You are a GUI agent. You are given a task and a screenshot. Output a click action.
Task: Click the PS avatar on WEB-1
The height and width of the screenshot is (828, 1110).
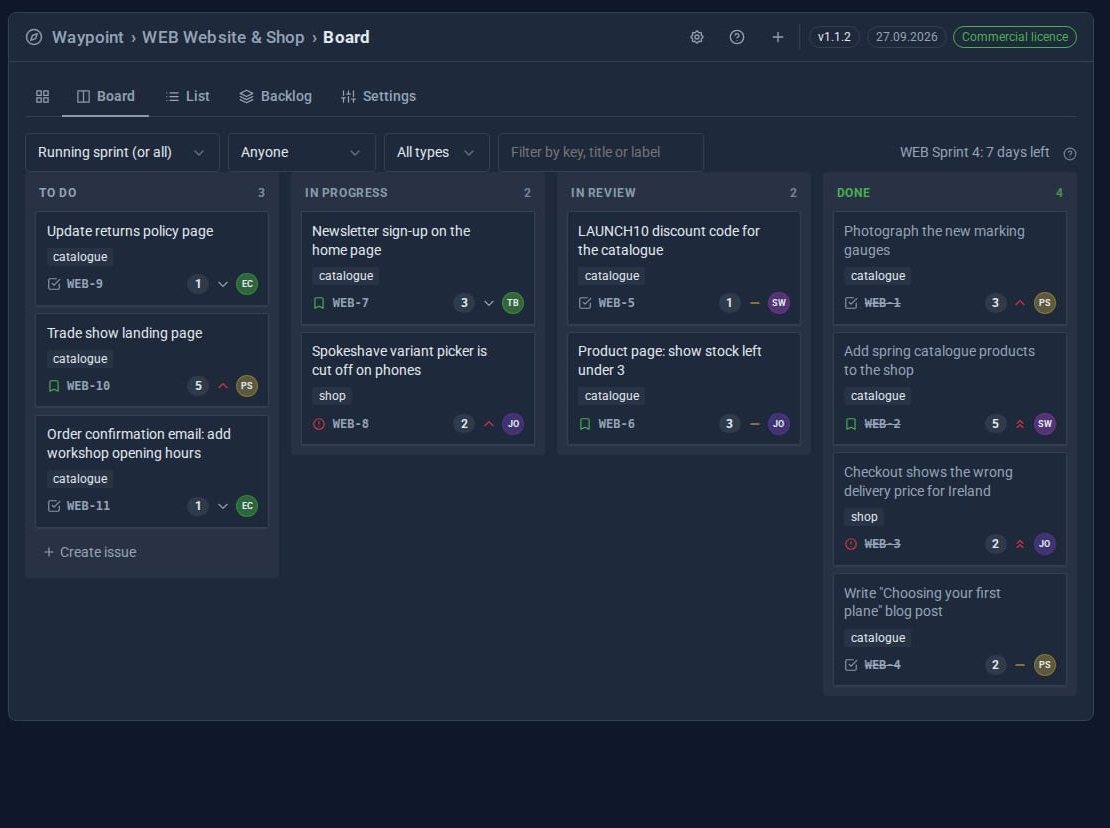click(1045, 303)
